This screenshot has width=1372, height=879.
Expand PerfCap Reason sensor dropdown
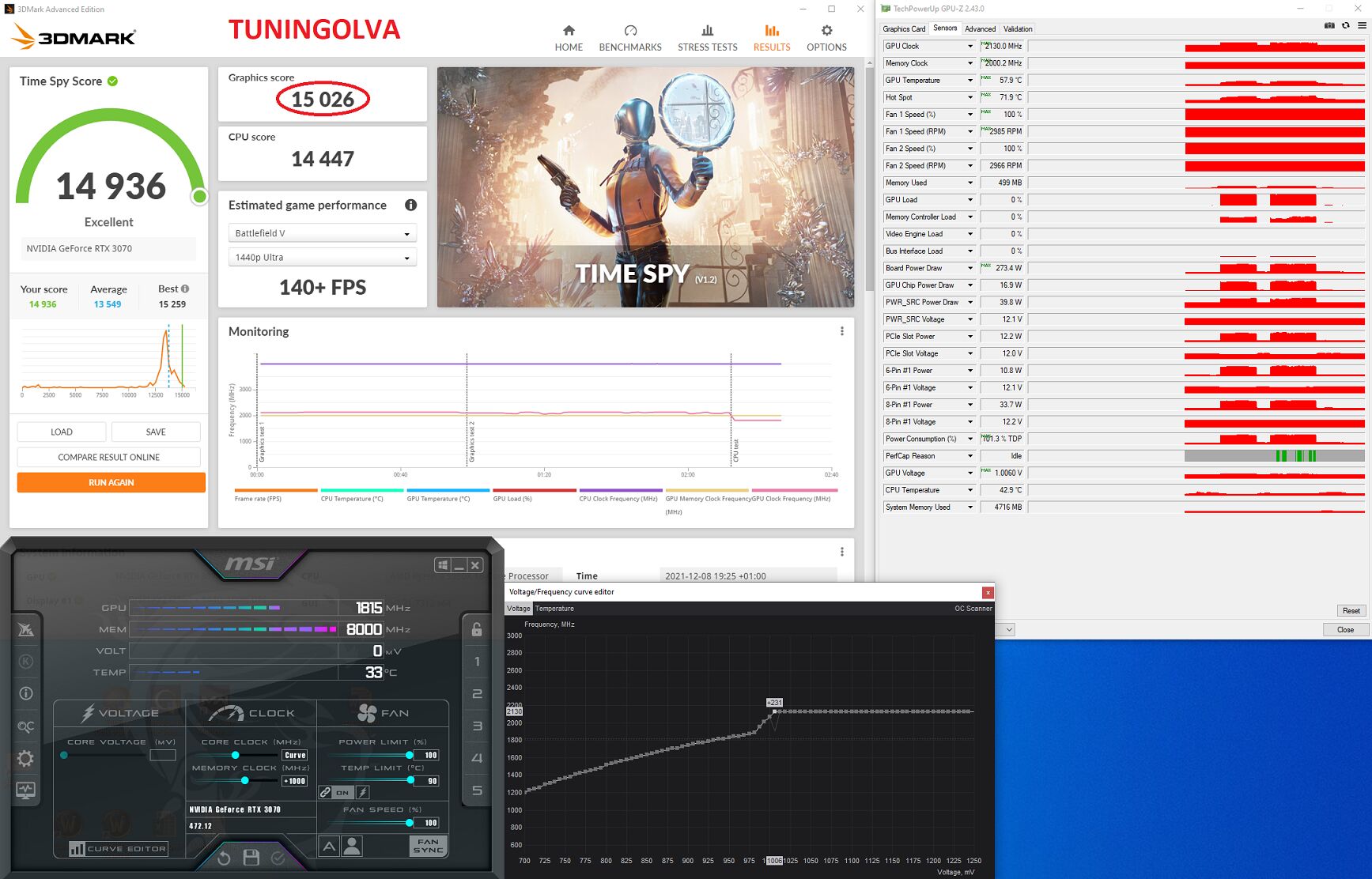(x=970, y=456)
